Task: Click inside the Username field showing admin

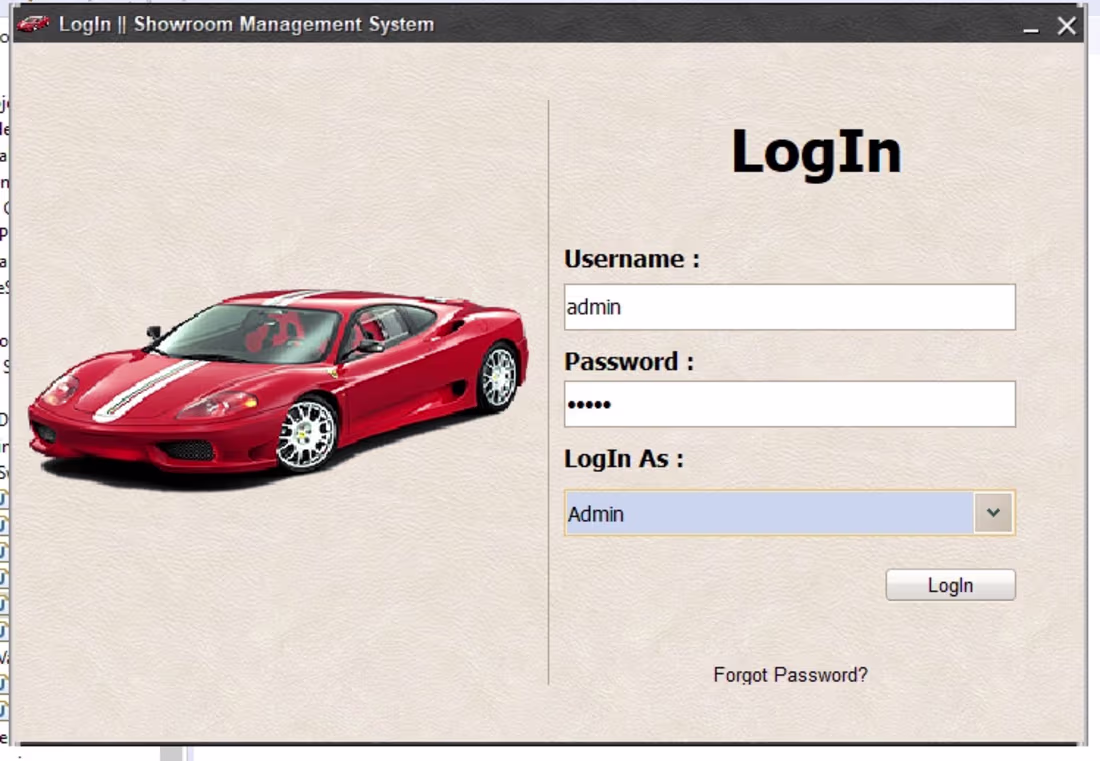Action: pos(789,307)
